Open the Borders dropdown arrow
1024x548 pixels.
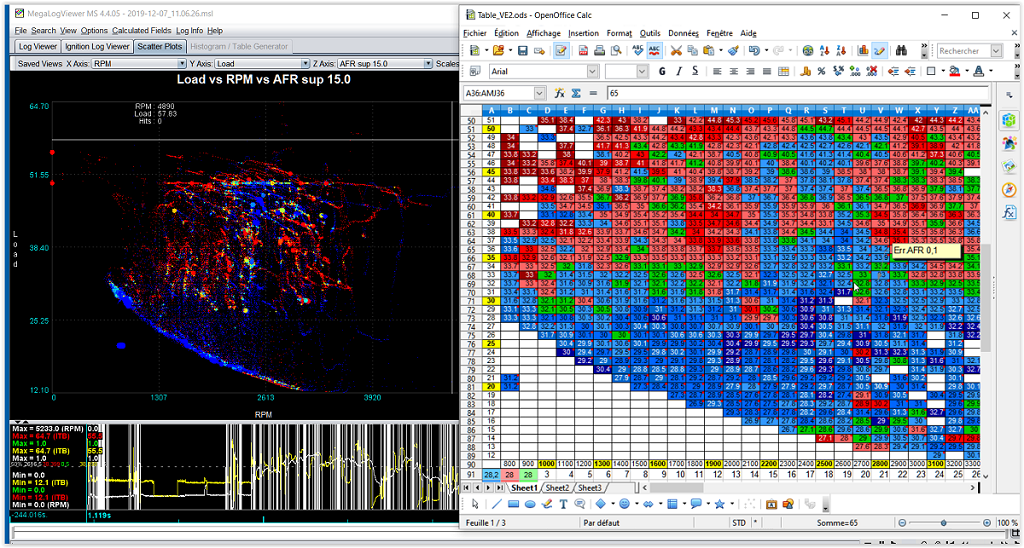(x=943, y=71)
